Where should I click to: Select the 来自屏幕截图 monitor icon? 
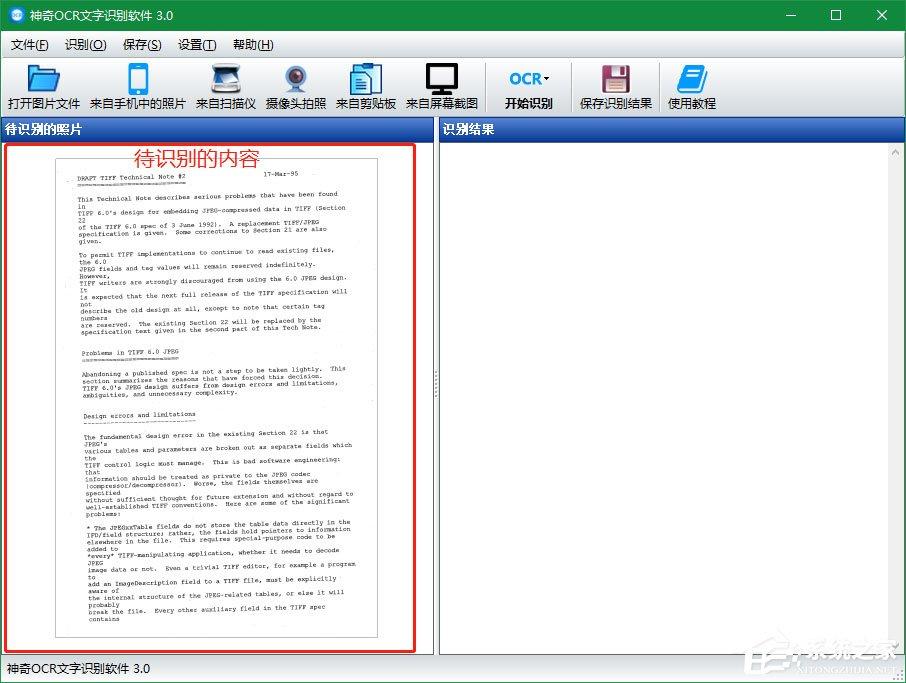tap(442, 79)
